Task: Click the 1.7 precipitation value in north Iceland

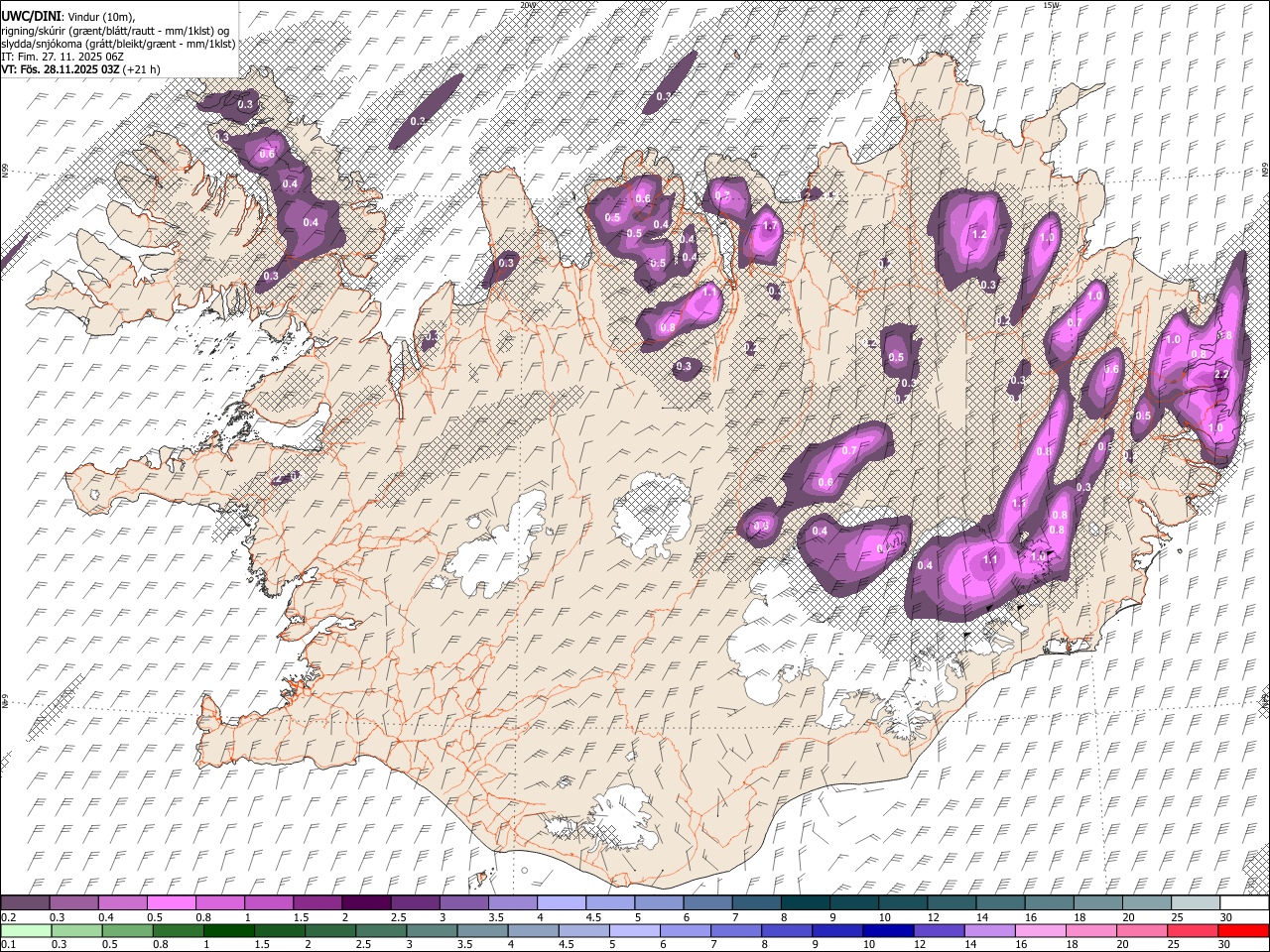Action: [x=769, y=226]
